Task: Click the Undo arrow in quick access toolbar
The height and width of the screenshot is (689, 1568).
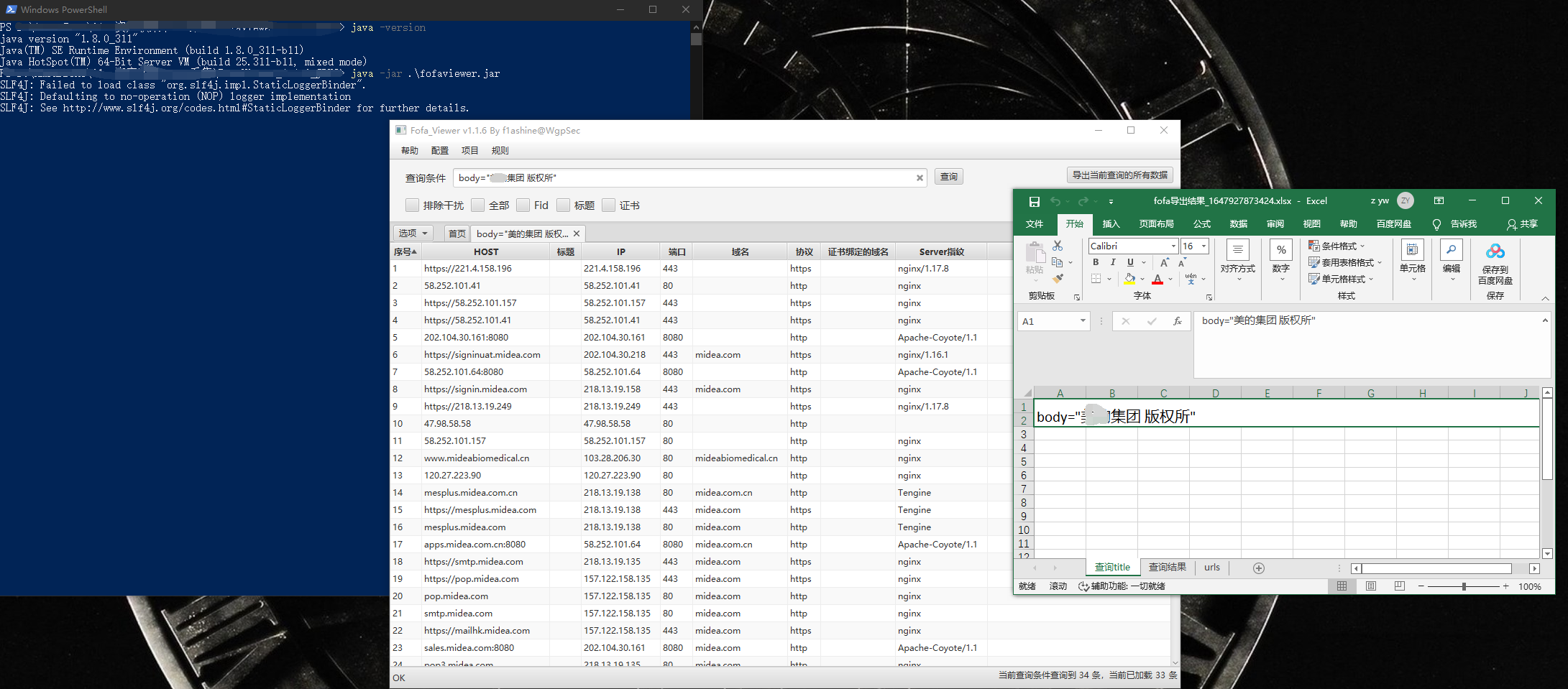Action: [x=1057, y=201]
